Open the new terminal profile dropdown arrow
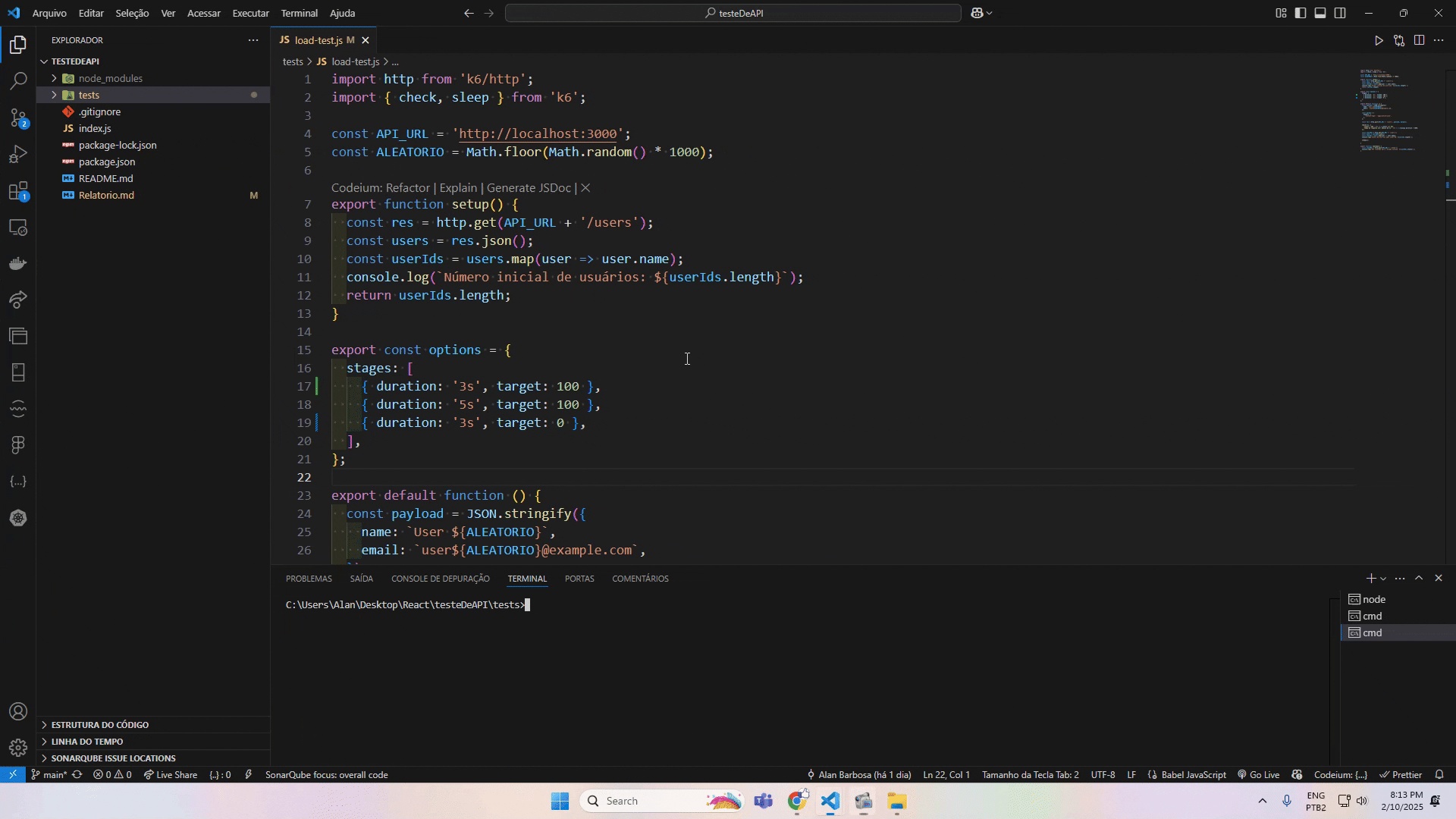Viewport: 1456px width, 819px height. pyautogui.click(x=1383, y=579)
